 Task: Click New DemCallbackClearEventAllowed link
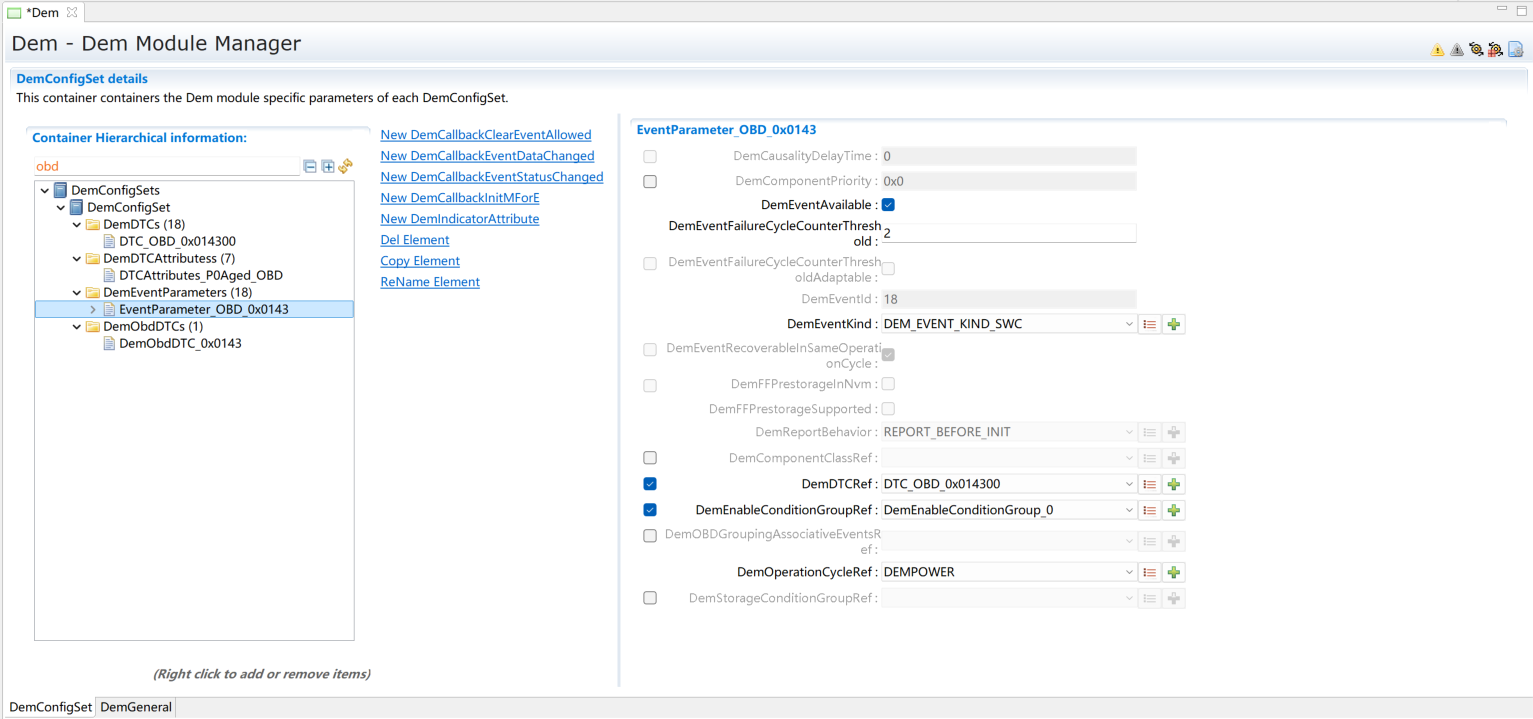(x=485, y=135)
